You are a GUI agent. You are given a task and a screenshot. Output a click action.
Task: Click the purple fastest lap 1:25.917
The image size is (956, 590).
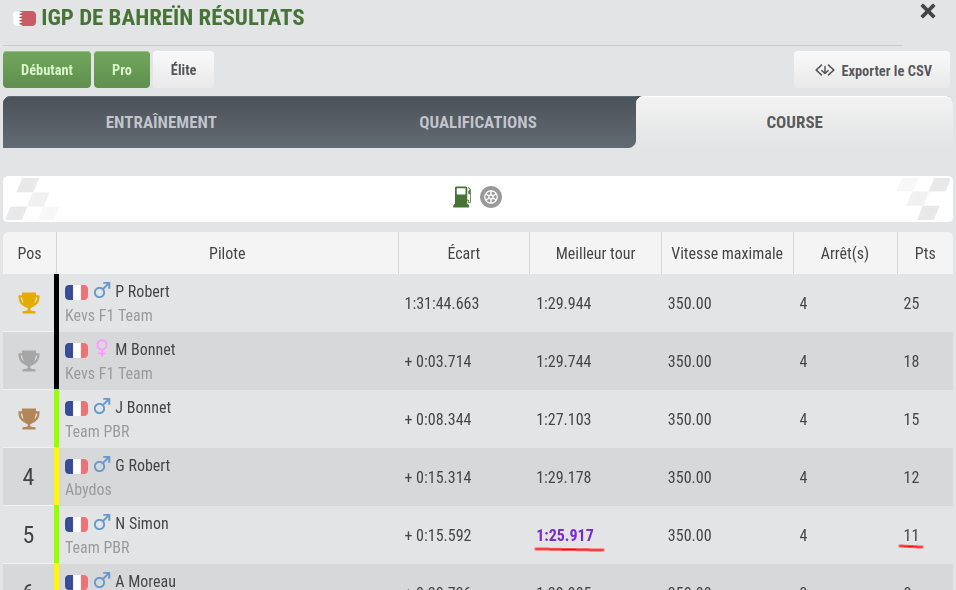tap(565, 535)
